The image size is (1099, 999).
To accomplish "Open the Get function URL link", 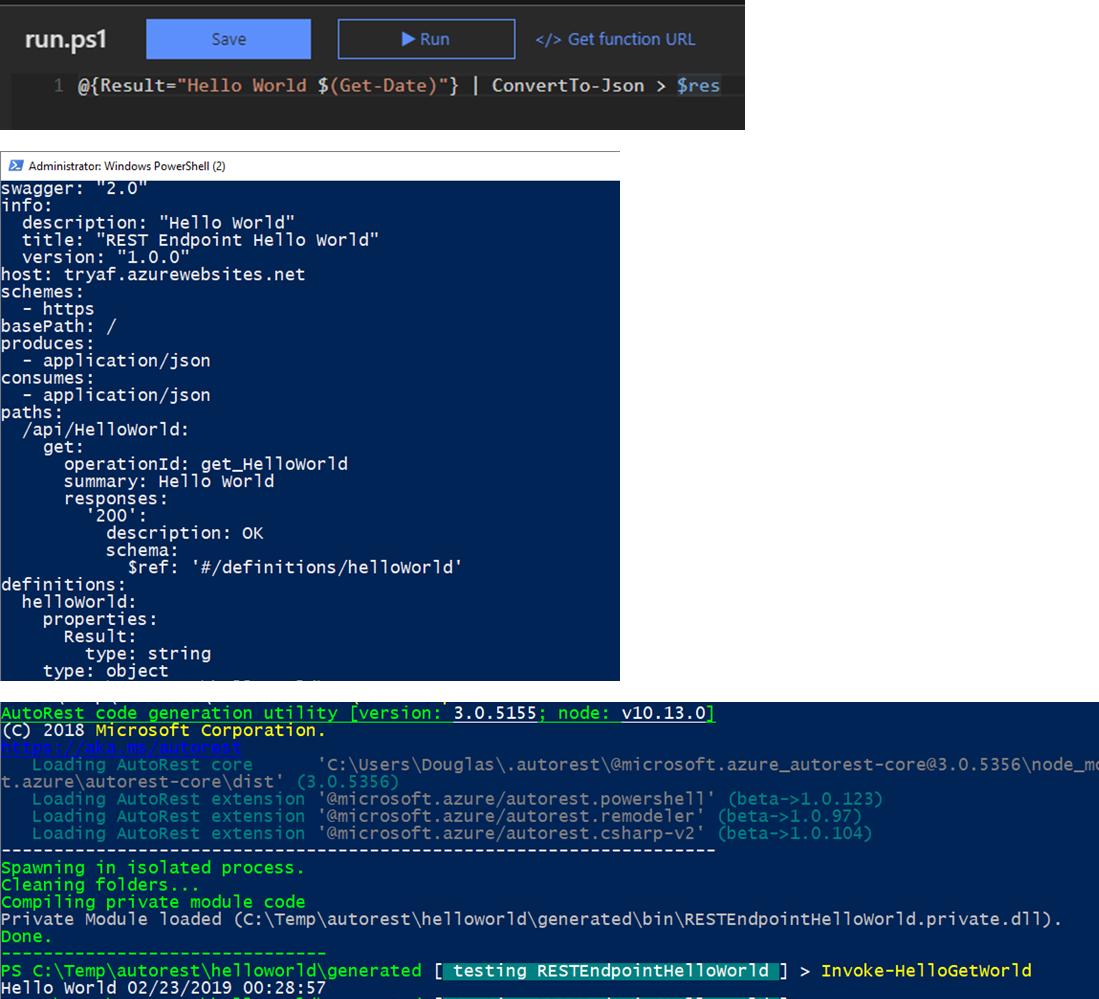I will pyautogui.click(x=615, y=39).
